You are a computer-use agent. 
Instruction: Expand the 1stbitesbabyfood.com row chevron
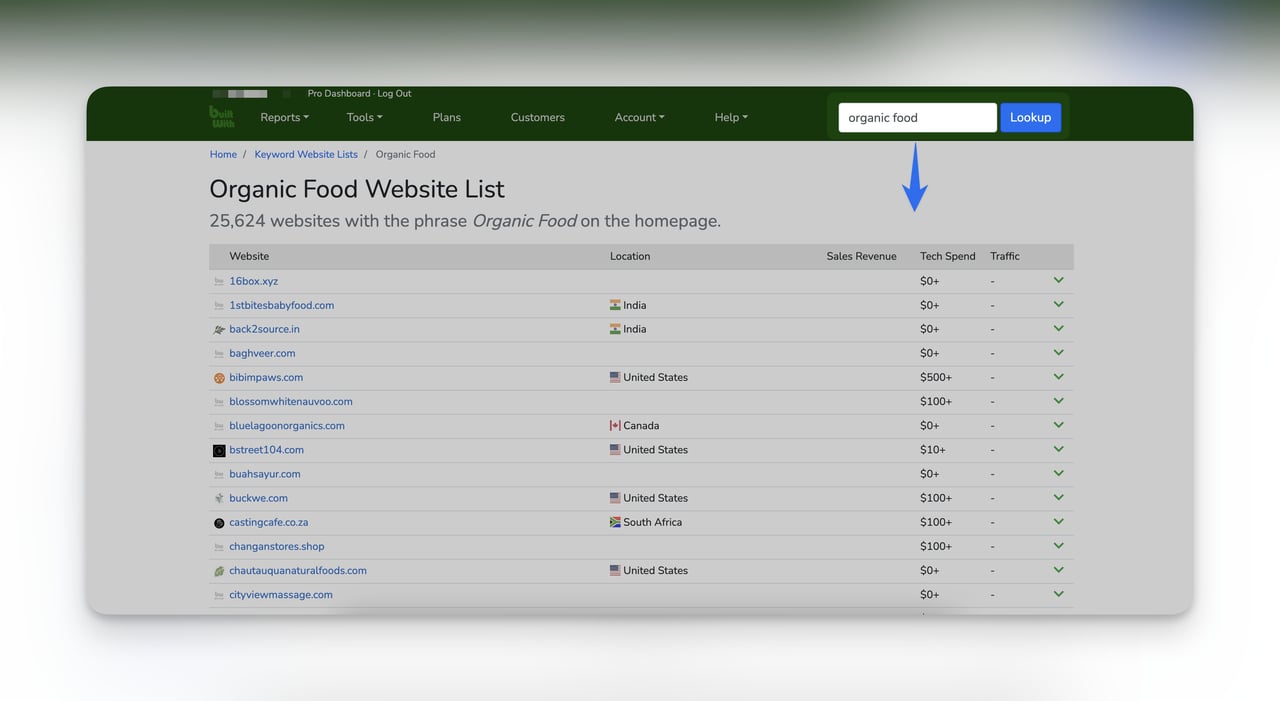click(x=1058, y=304)
